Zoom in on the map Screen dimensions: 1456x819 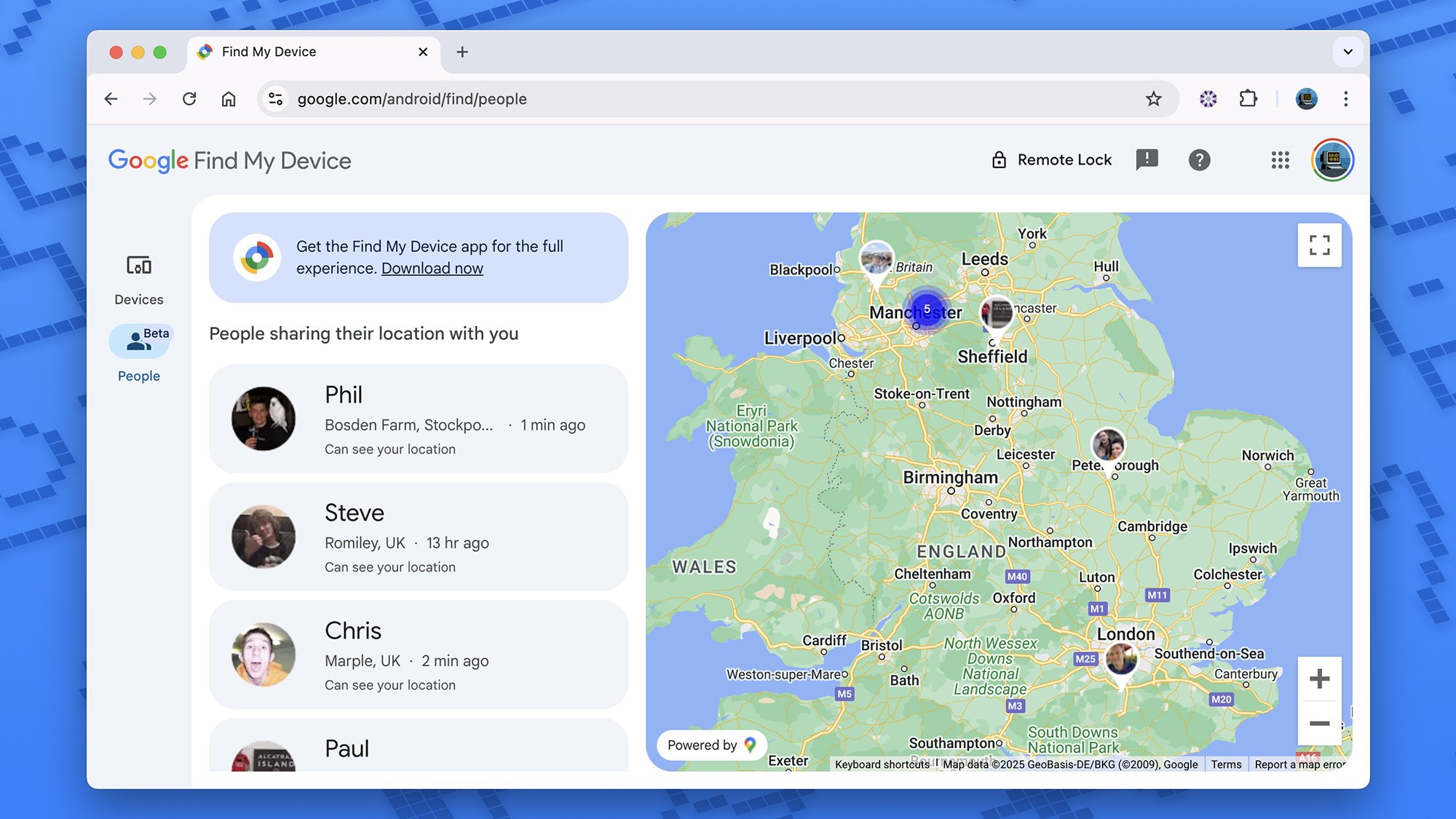coord(1319,678)
